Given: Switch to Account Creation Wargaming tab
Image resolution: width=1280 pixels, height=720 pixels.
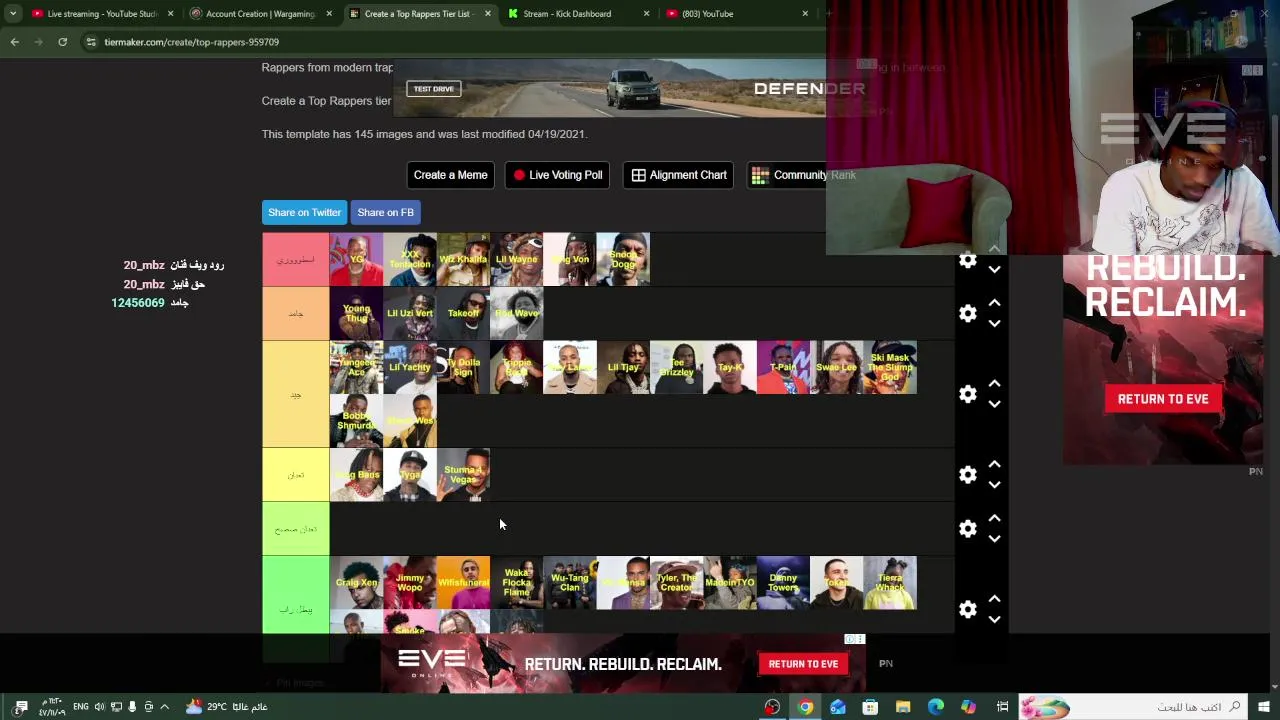Looking at the screenshot, I should tap(260, 14).
